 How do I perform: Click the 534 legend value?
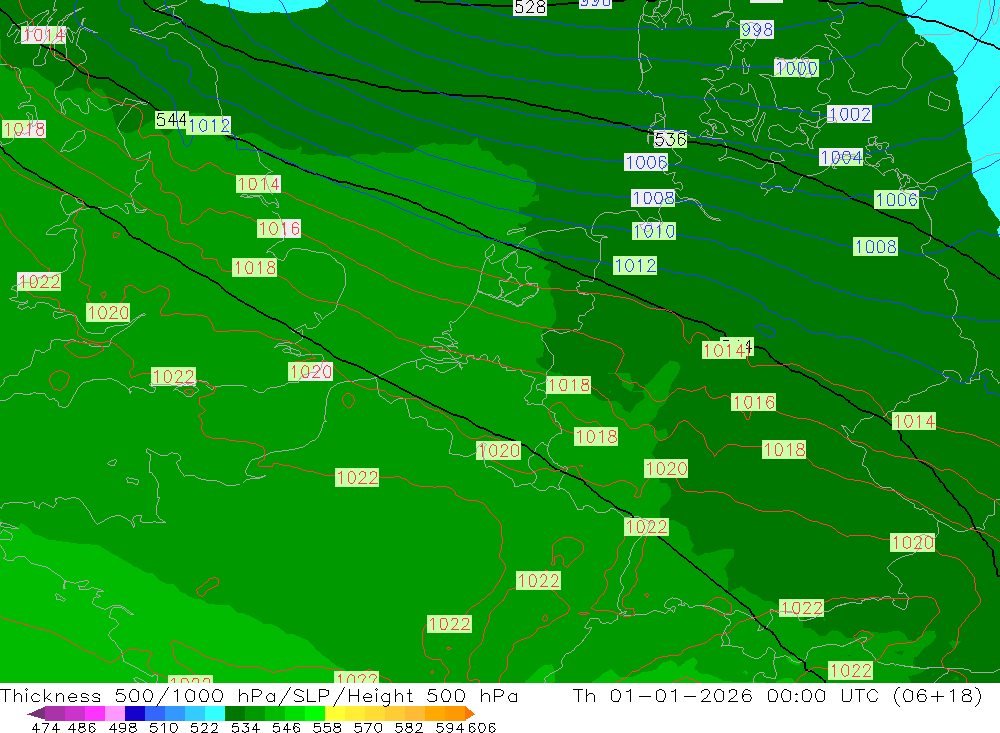coord(246,727)
